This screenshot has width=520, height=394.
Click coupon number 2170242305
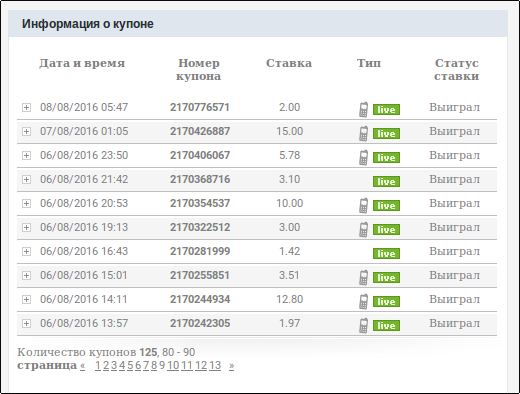coord(200,323)
